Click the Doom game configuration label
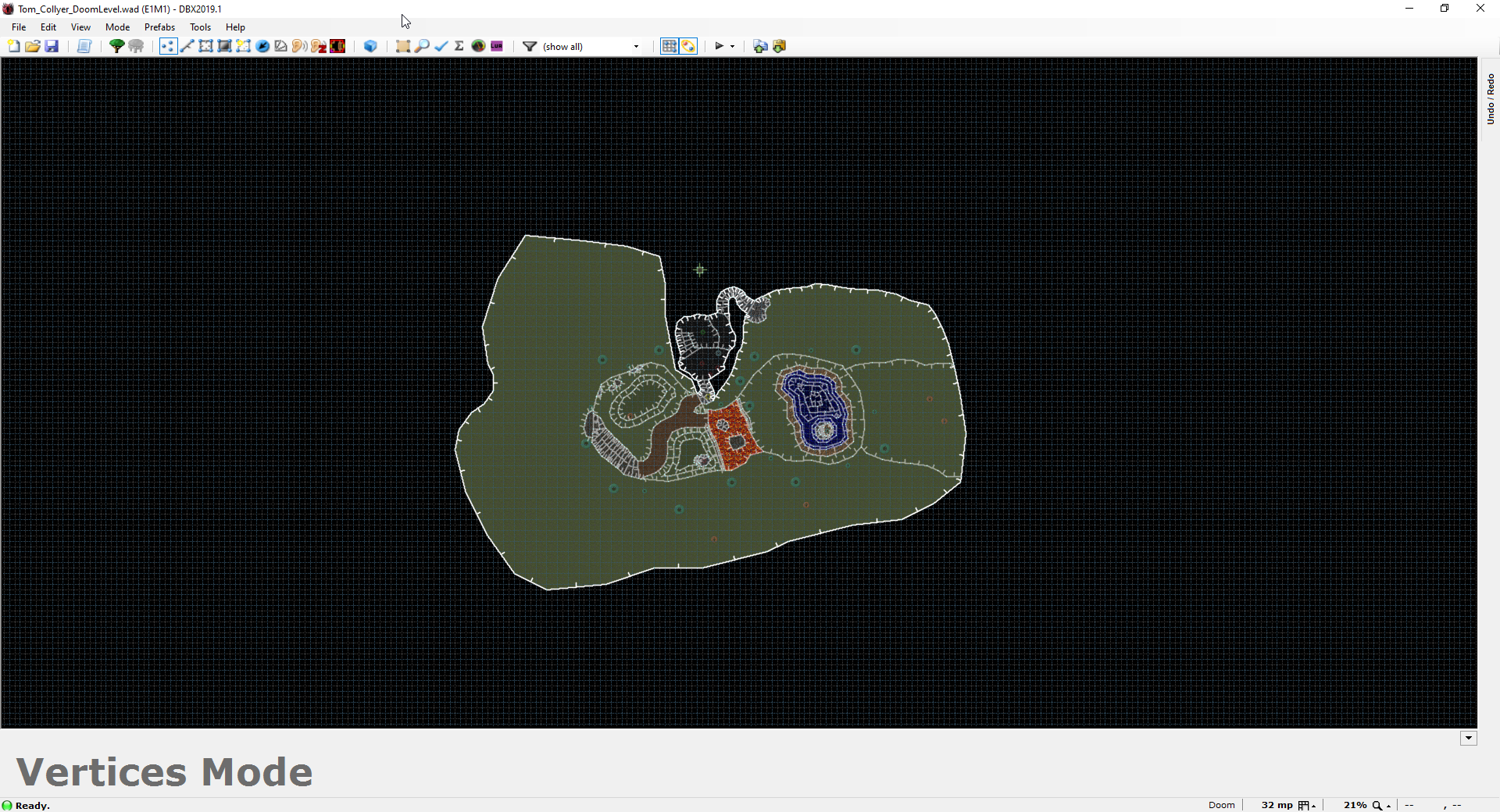Image resolution: width=1500 pixels, height=812 pixels. tap(1221, 805)
